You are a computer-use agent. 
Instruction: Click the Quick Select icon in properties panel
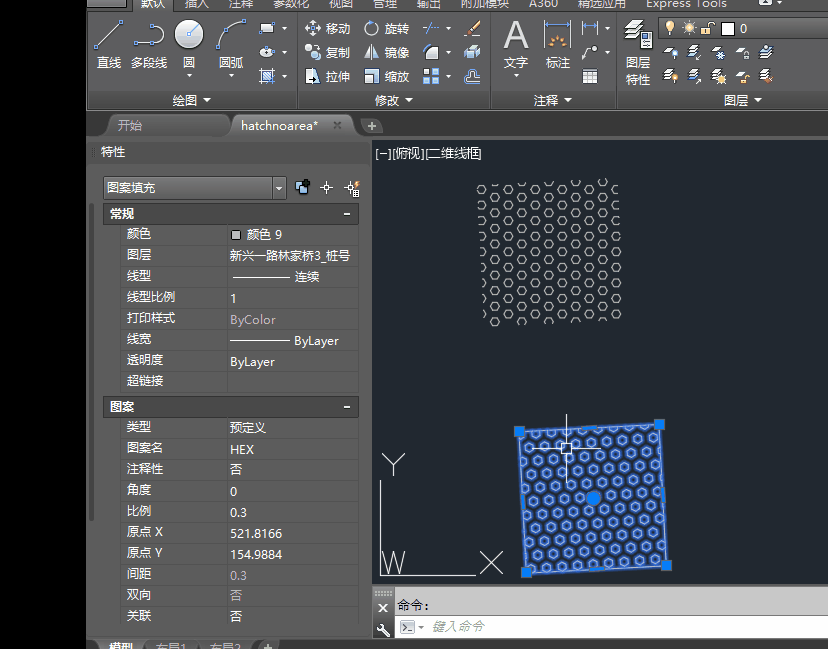(353, 187)
